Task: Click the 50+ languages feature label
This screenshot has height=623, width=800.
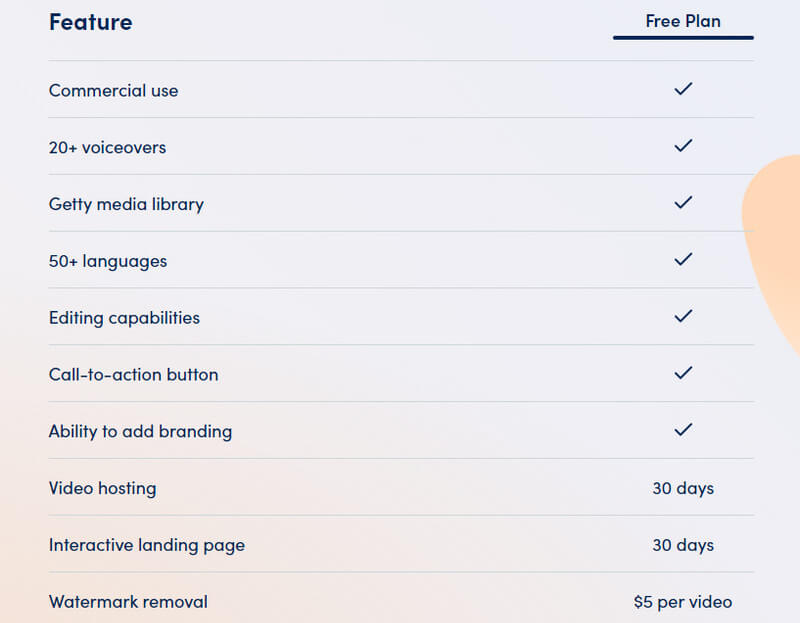Action: [108, 261]
